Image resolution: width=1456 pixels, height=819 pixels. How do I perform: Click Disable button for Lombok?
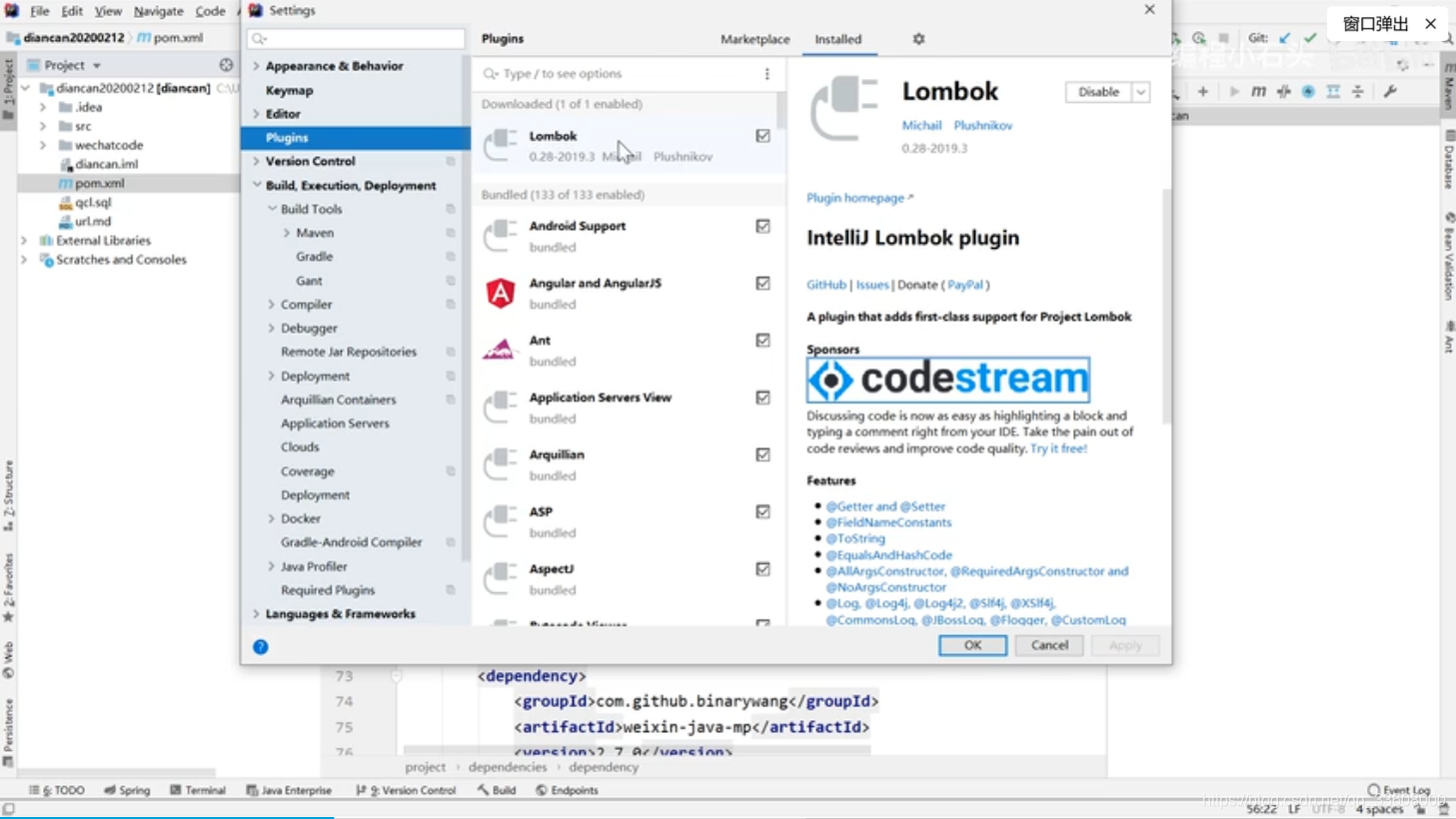1098,92
